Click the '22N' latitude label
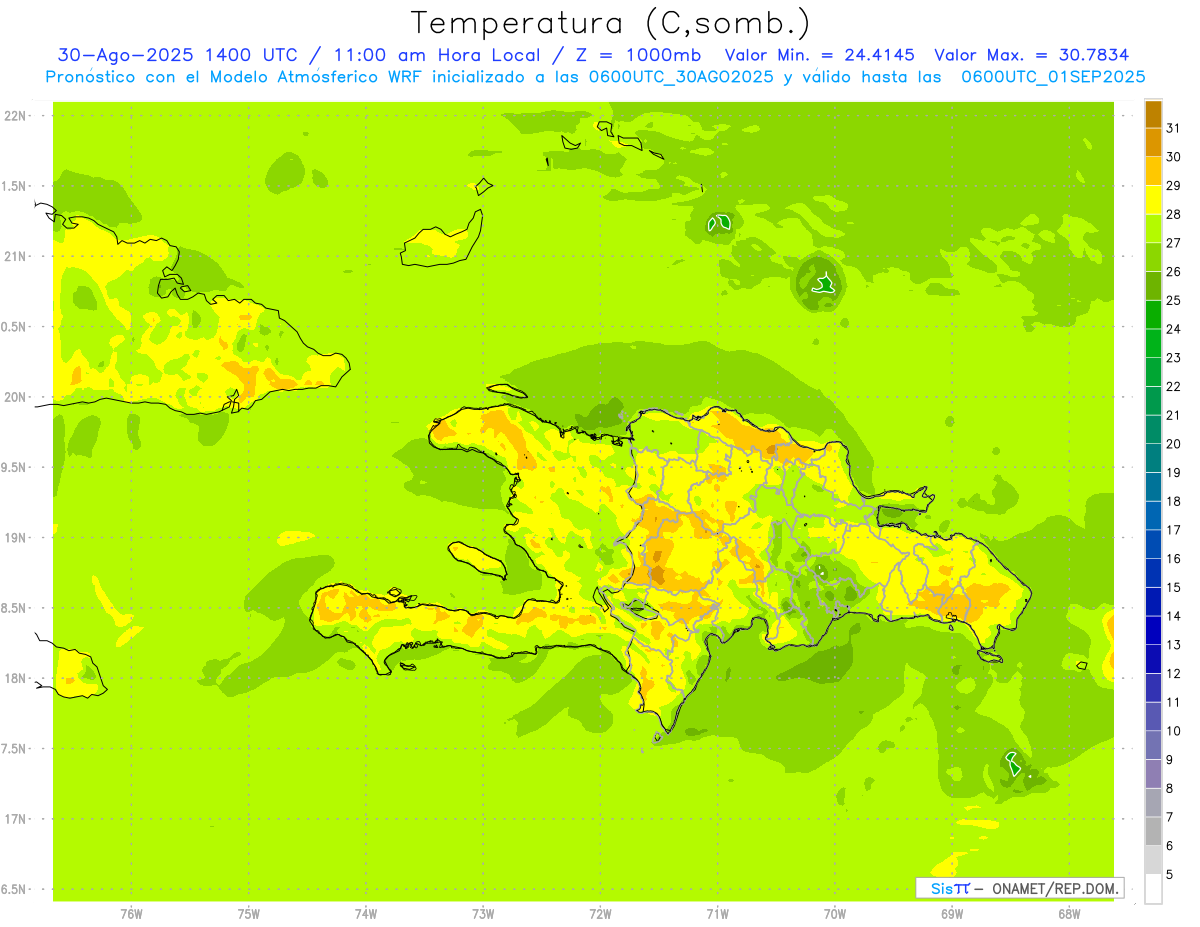The image size is (1200, 927). (x=17, y=116)
